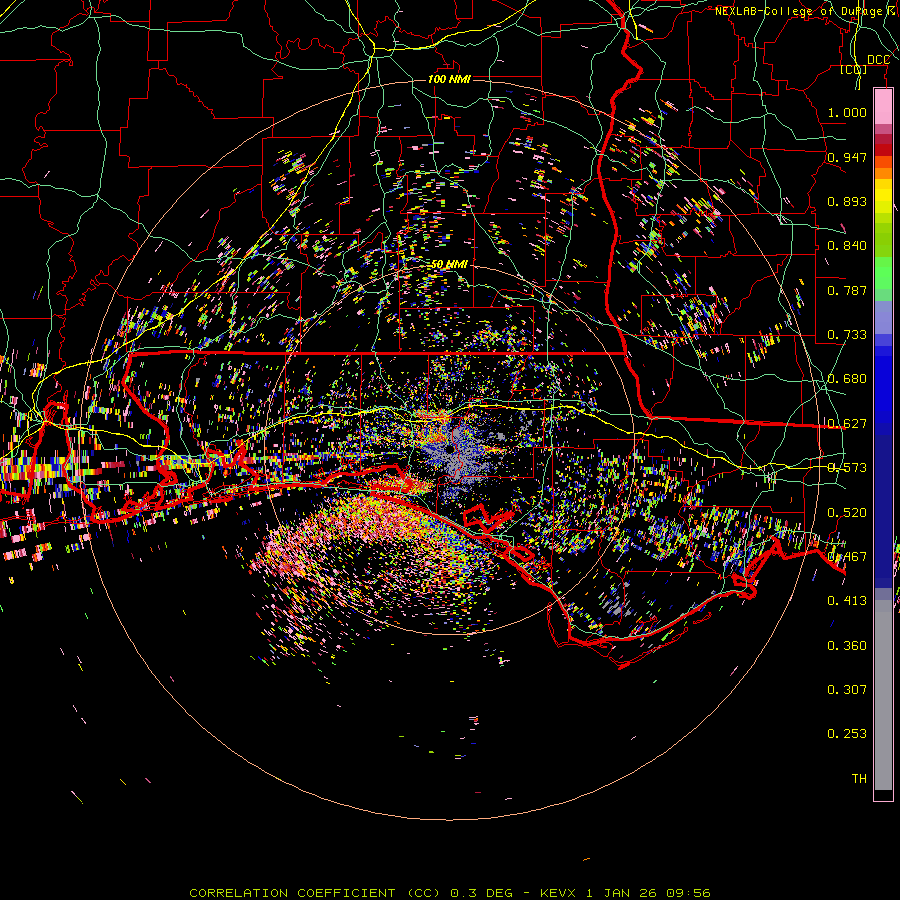Click the [CC] label above the color bar
The width and height of the screenshot is (900, 900).
point(854,69)
